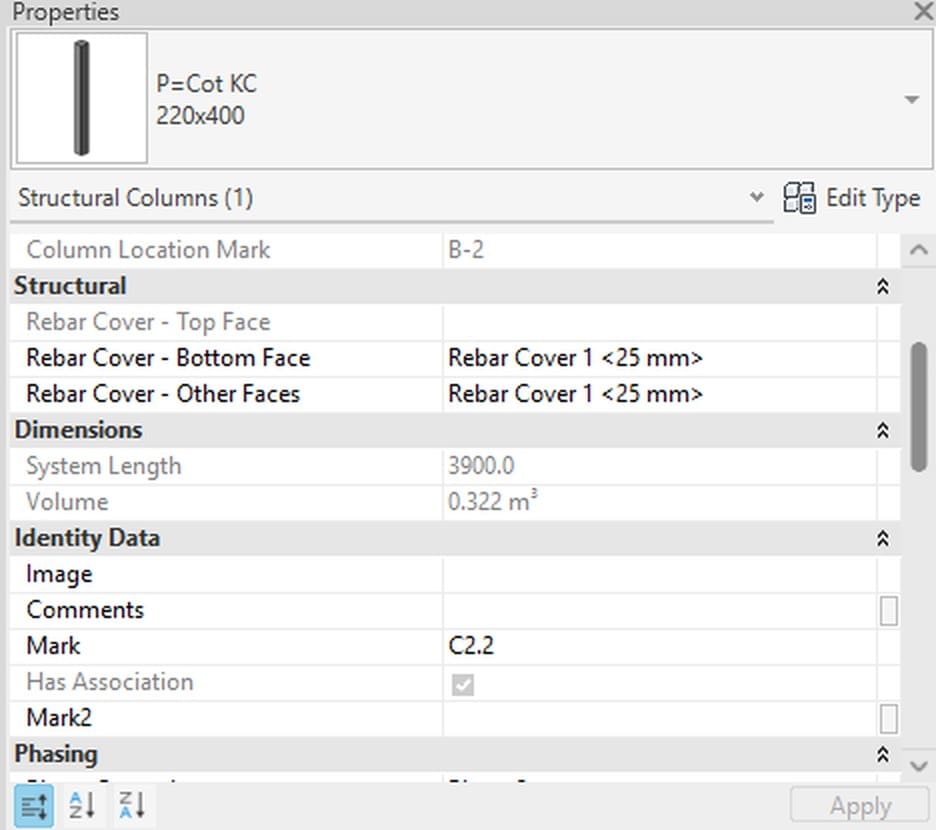Close the Properties panel

point(923,11)
